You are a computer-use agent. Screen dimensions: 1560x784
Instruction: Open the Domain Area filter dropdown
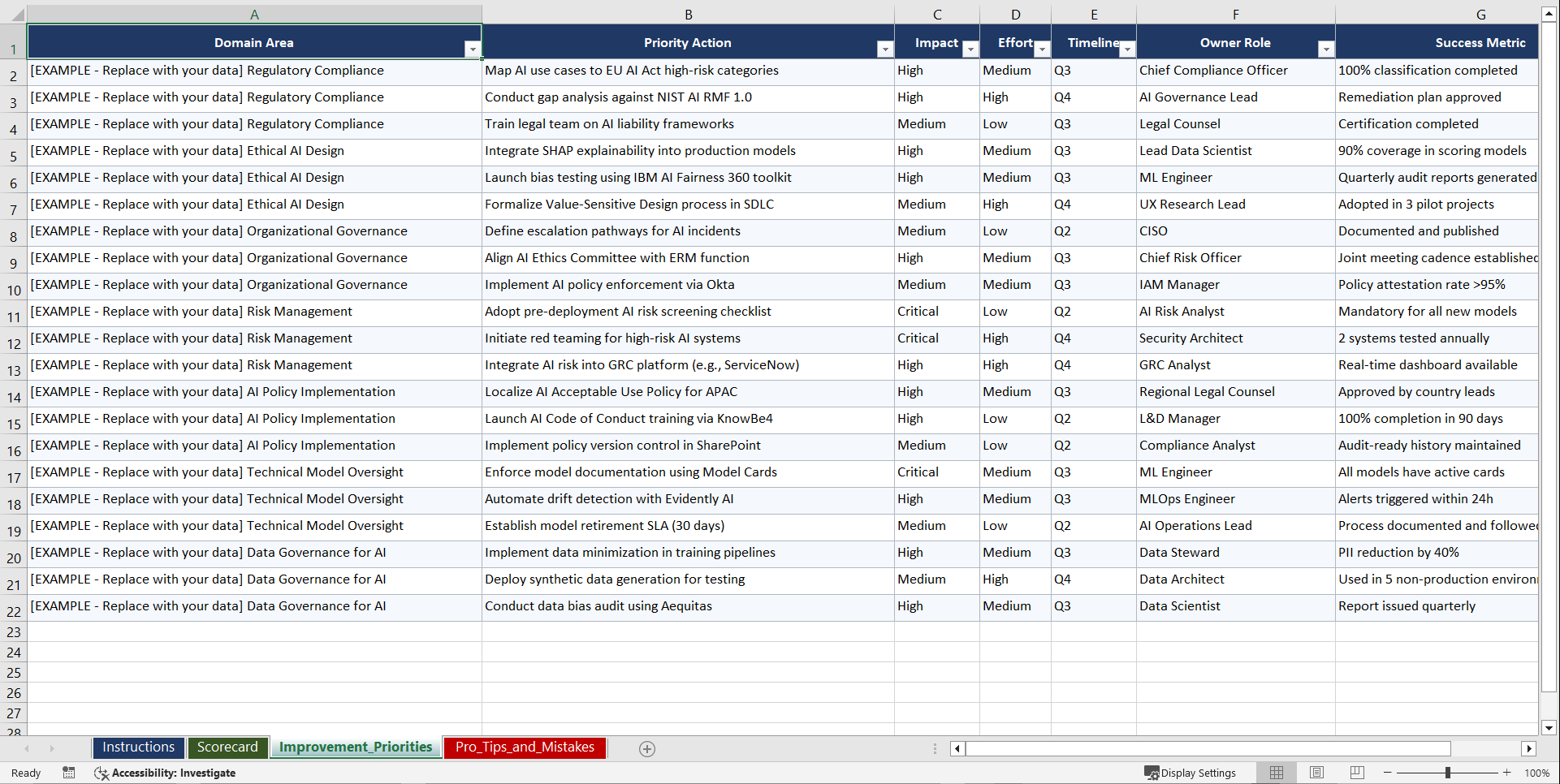click(473, 50)
